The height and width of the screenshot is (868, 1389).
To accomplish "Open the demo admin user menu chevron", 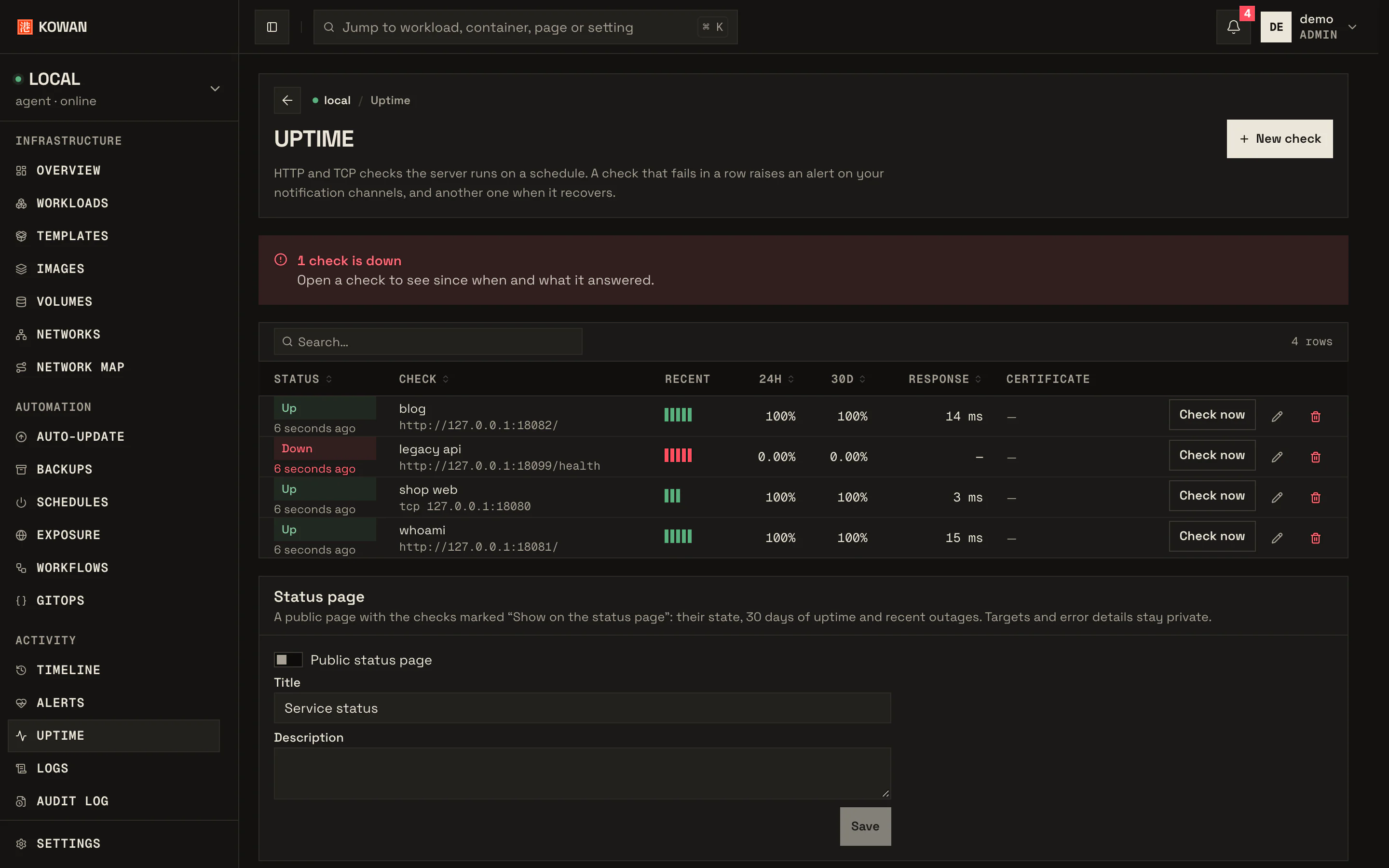I will (x=1352, y=27).
